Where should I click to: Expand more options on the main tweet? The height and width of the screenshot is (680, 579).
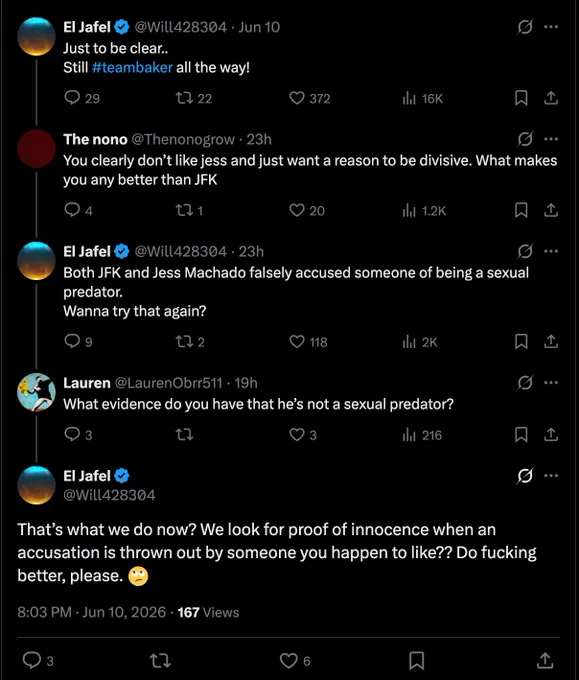coord(551,476)
